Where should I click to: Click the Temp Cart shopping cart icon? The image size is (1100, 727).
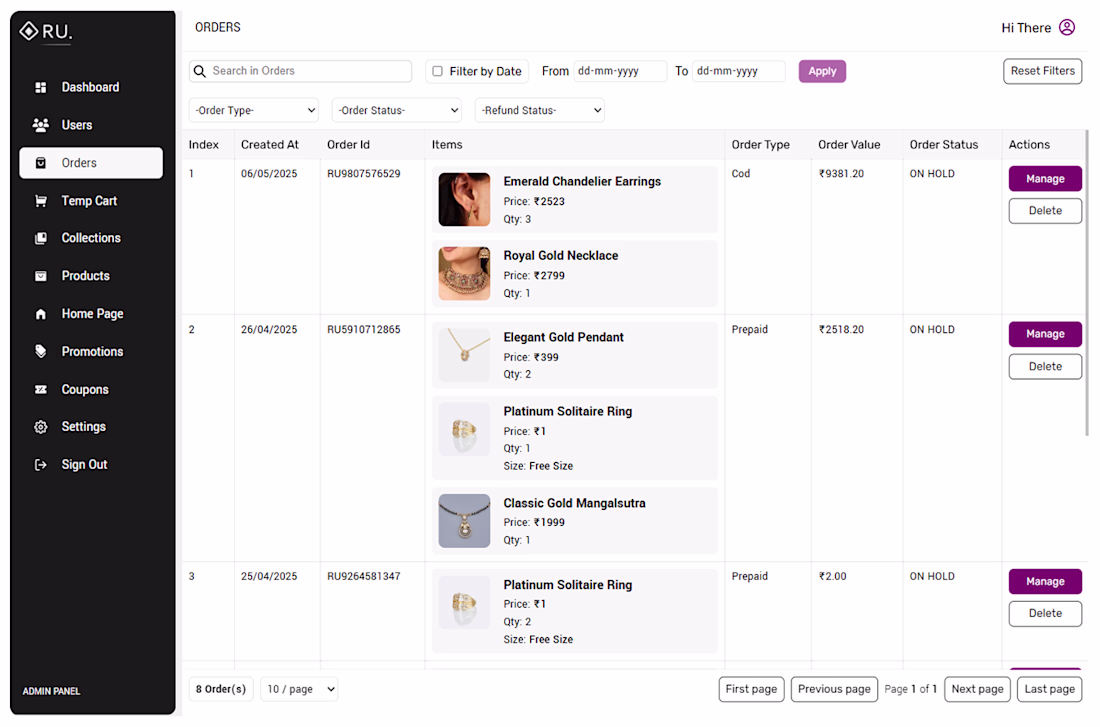pos(41,201)
